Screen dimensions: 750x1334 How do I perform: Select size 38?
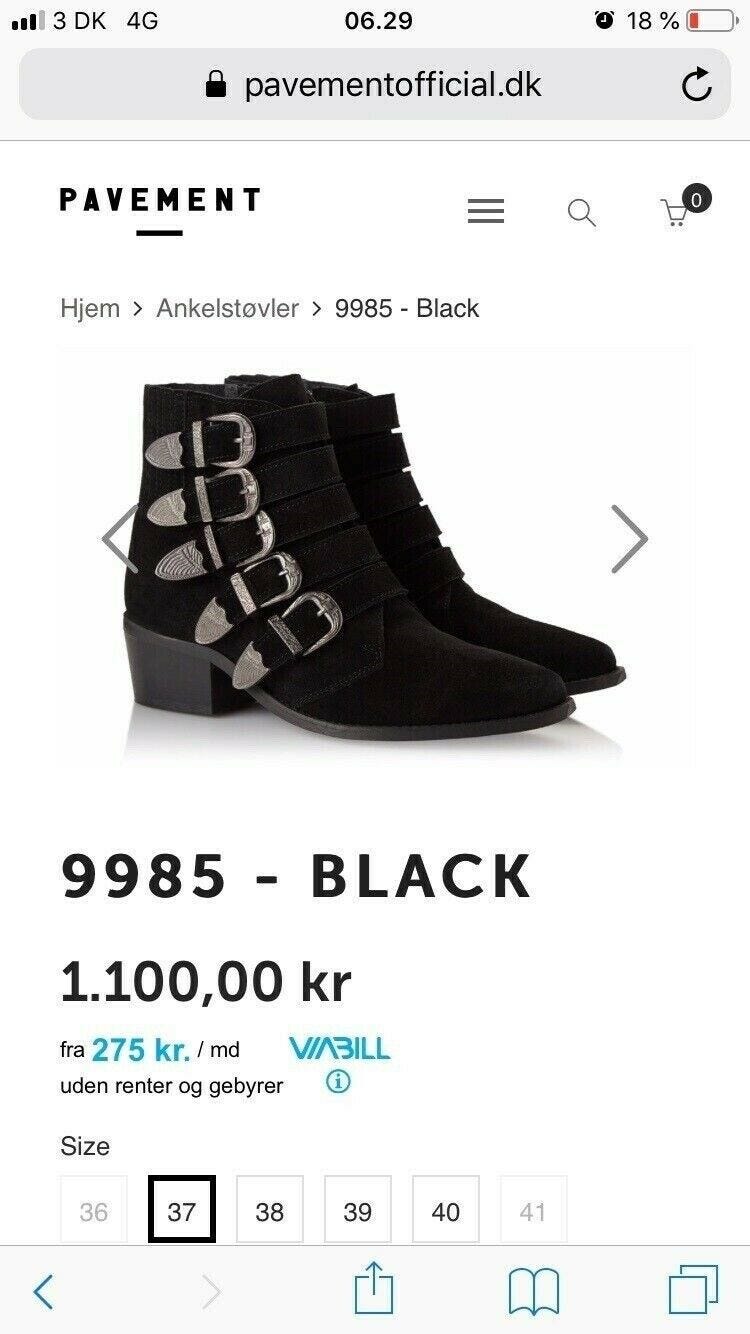[270, 1212]
